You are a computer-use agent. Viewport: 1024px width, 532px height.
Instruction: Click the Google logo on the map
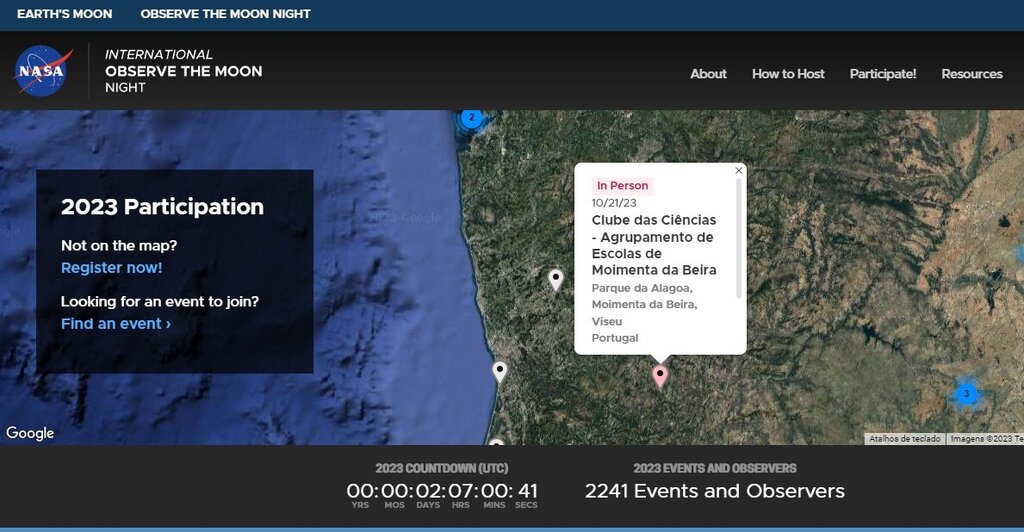pyautogui.click(x=30, y=433)
